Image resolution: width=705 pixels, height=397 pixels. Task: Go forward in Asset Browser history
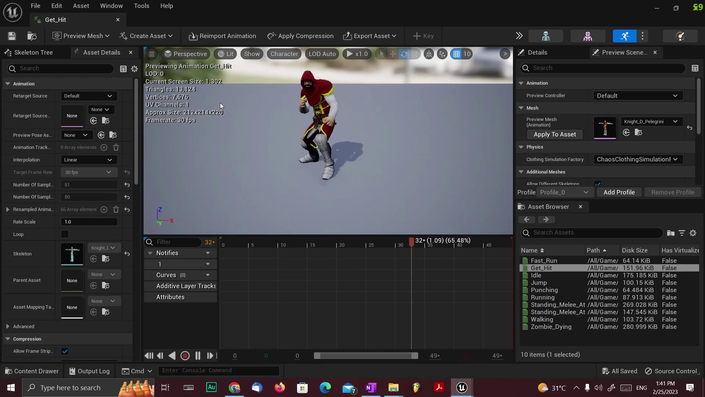click(x=546, y=219)
